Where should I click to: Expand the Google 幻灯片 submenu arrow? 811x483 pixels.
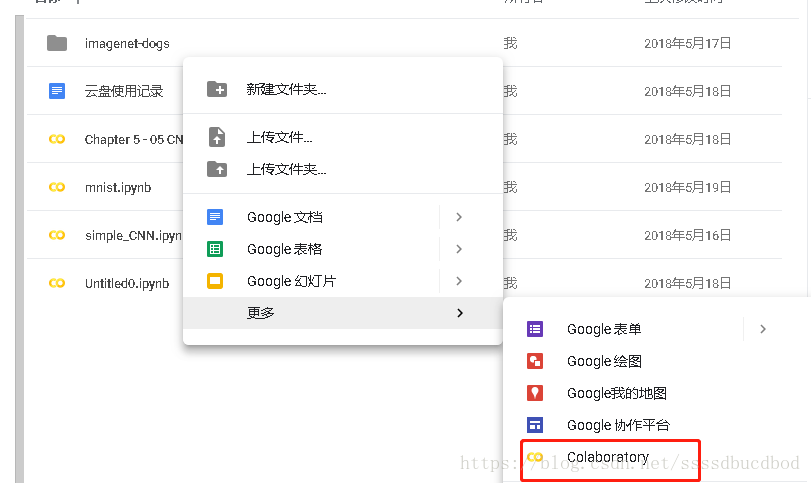459,281
